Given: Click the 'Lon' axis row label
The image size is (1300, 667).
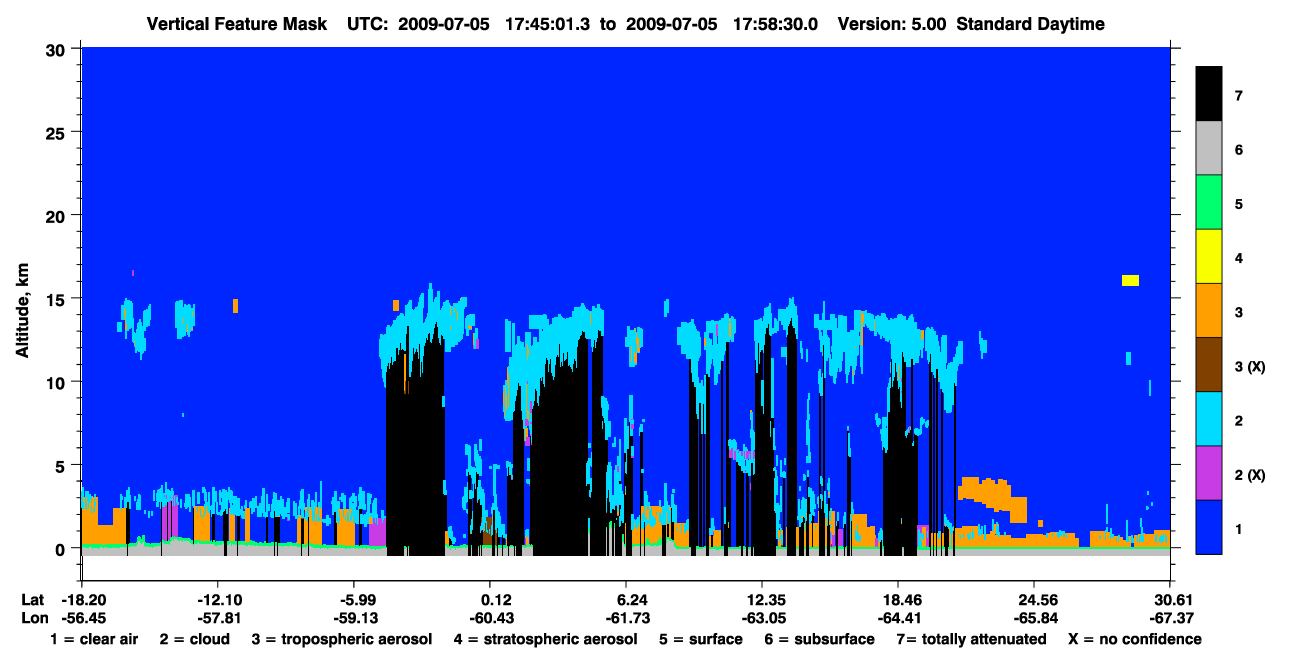Looking at the screenshot, I should tap(33, 618).
